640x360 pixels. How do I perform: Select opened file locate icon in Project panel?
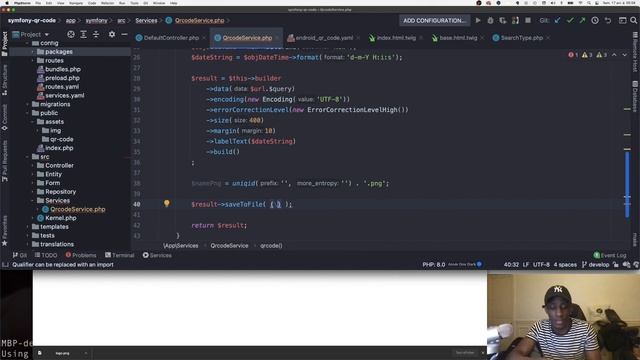[71, 35]
